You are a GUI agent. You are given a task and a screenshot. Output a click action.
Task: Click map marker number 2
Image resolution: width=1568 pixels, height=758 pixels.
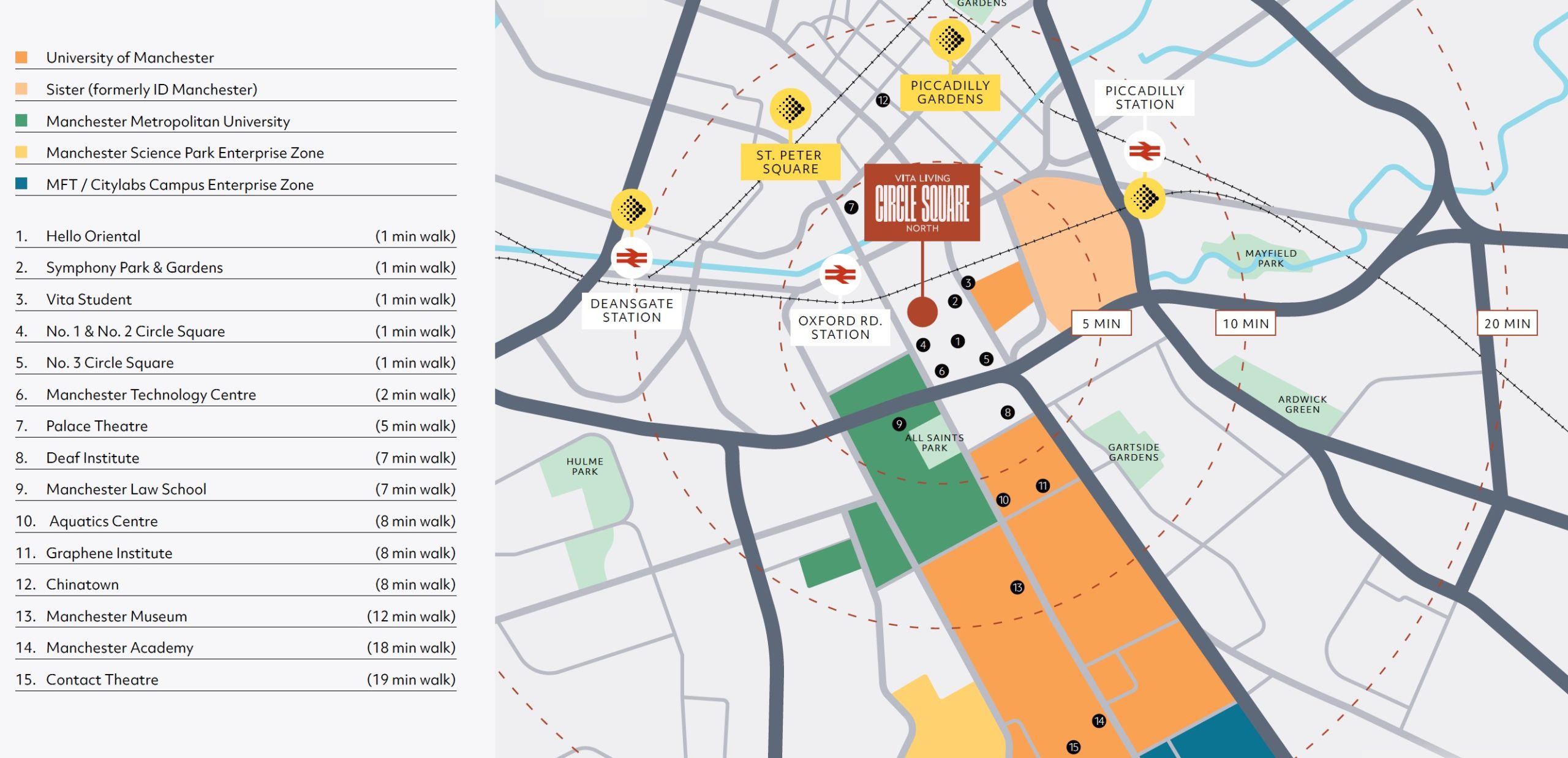point(954,301)
